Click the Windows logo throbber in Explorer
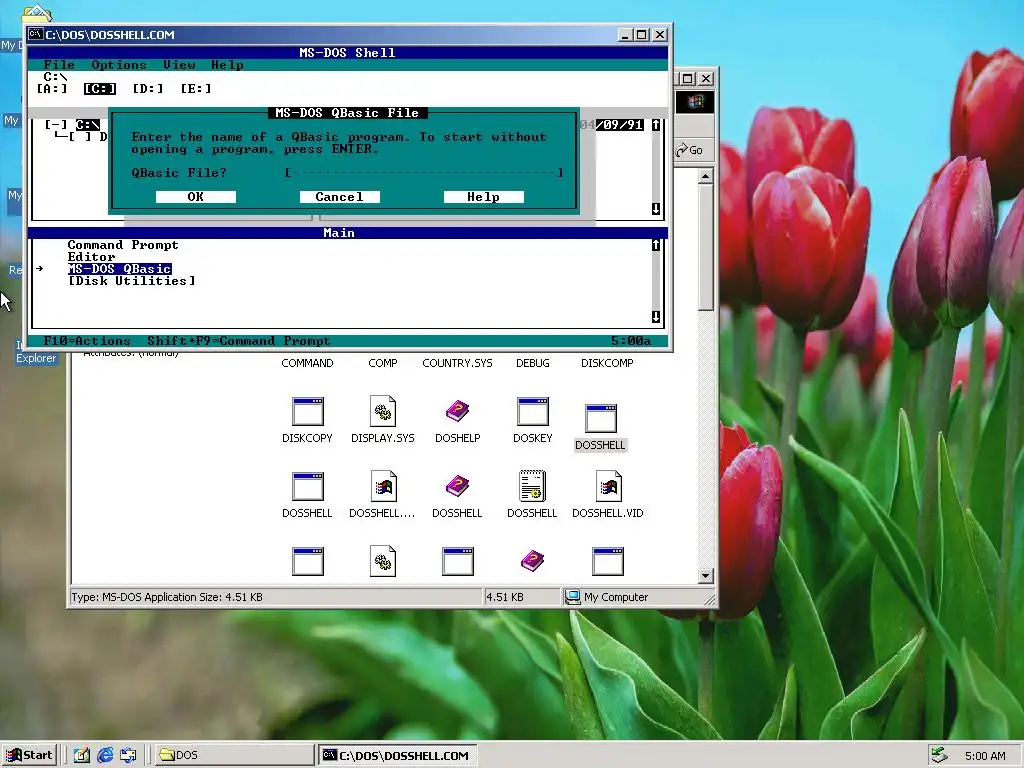The image size is (1024, 768). 696,102
